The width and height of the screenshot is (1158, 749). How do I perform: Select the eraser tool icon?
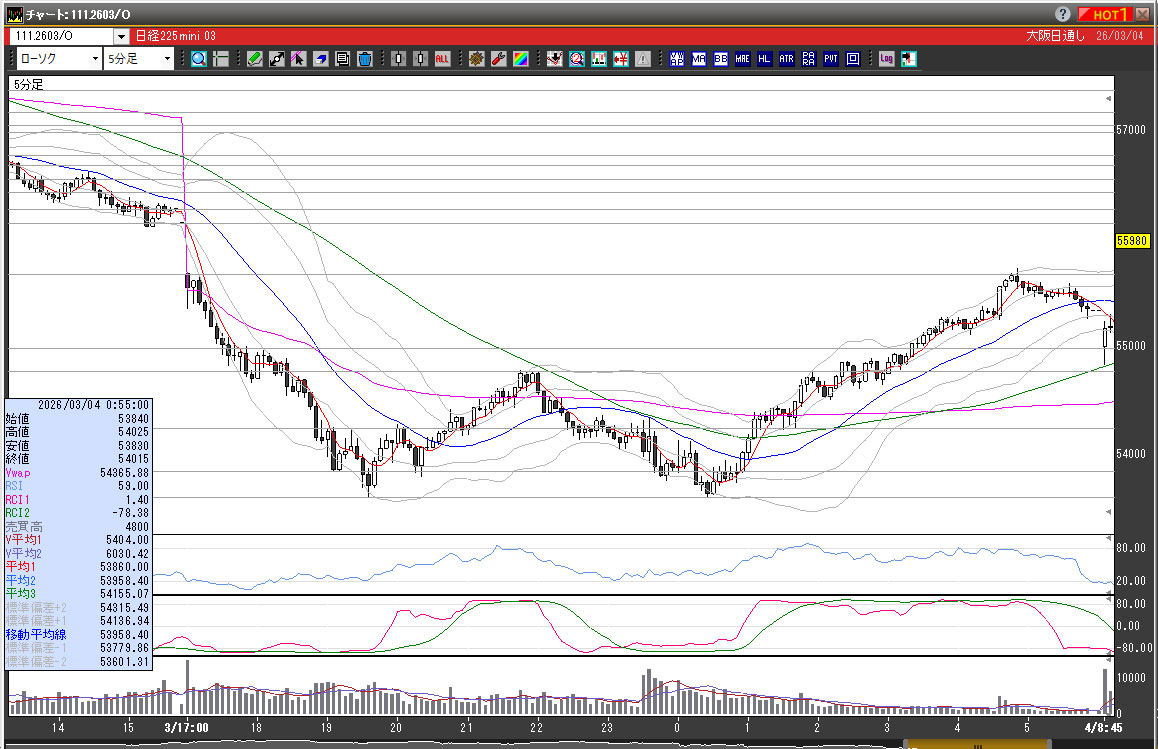[x=321, y=59]
